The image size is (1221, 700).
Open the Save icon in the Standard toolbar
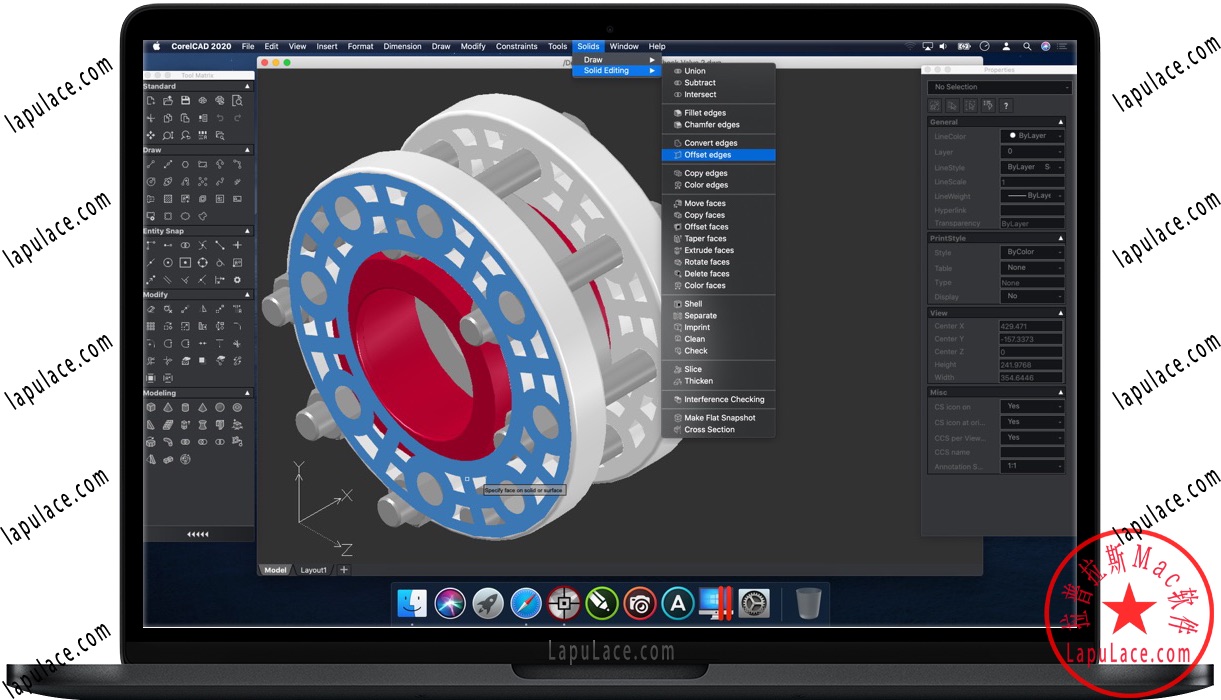tap(186, 100)
